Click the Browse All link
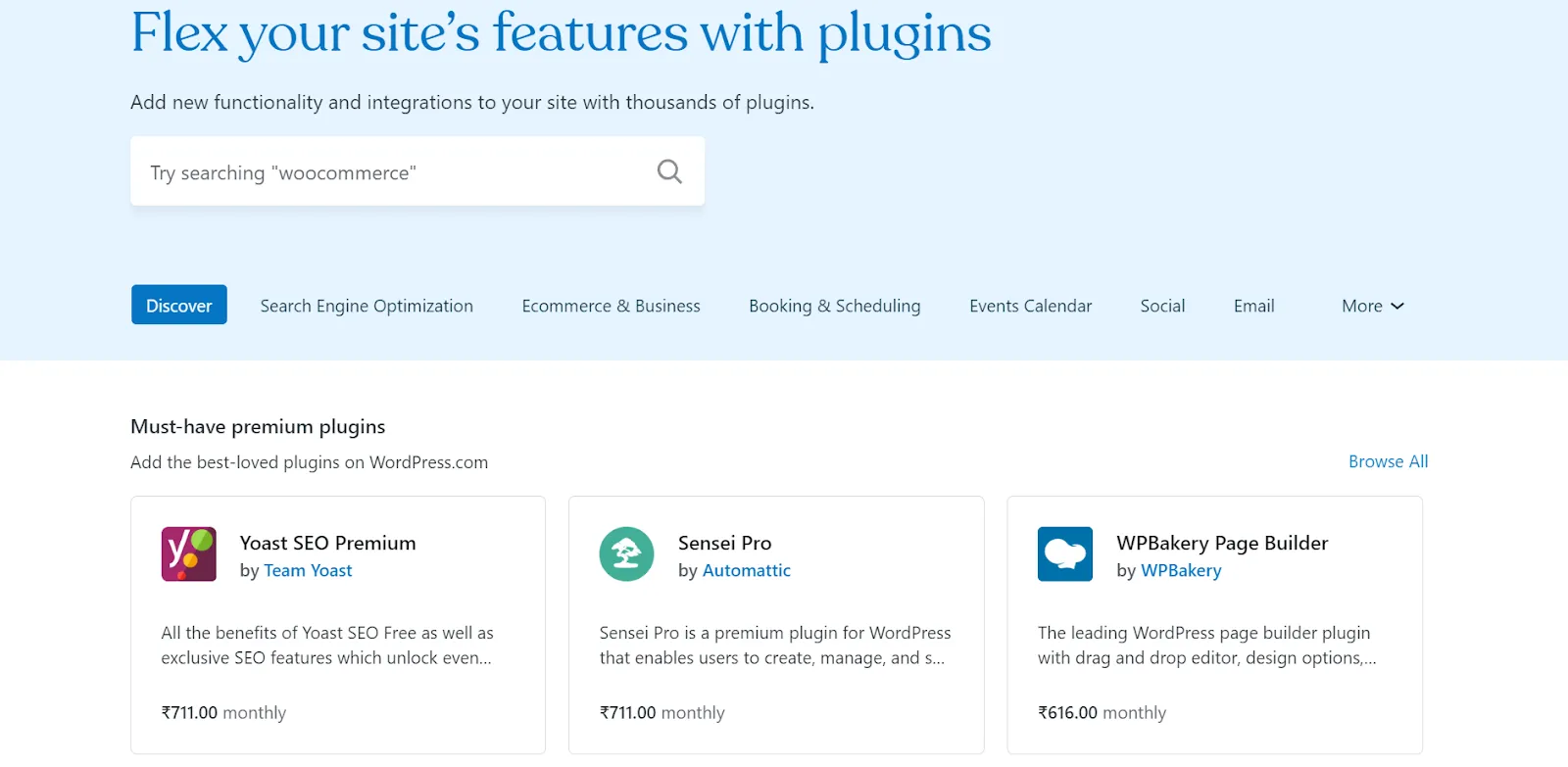 point(1388,461)
